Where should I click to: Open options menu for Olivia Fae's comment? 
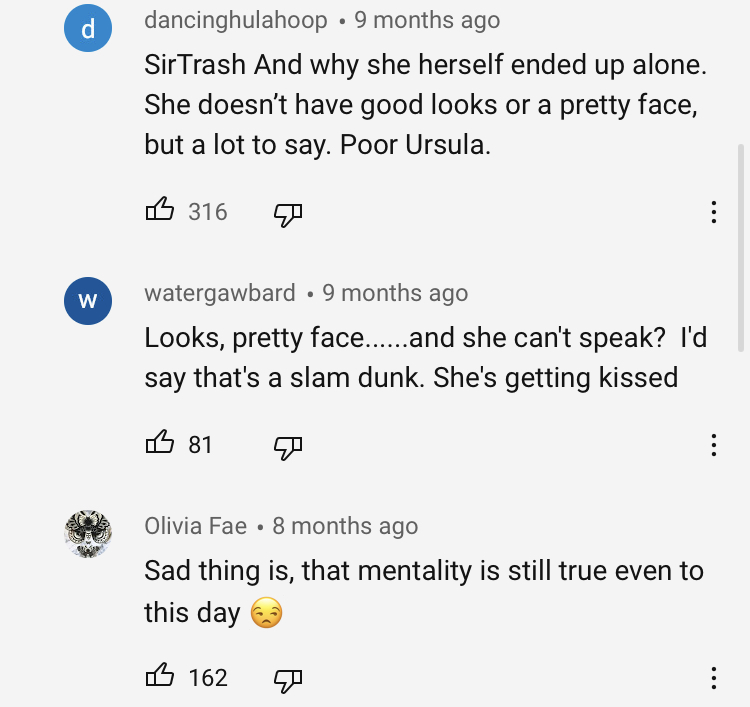(x=713, y=678)
